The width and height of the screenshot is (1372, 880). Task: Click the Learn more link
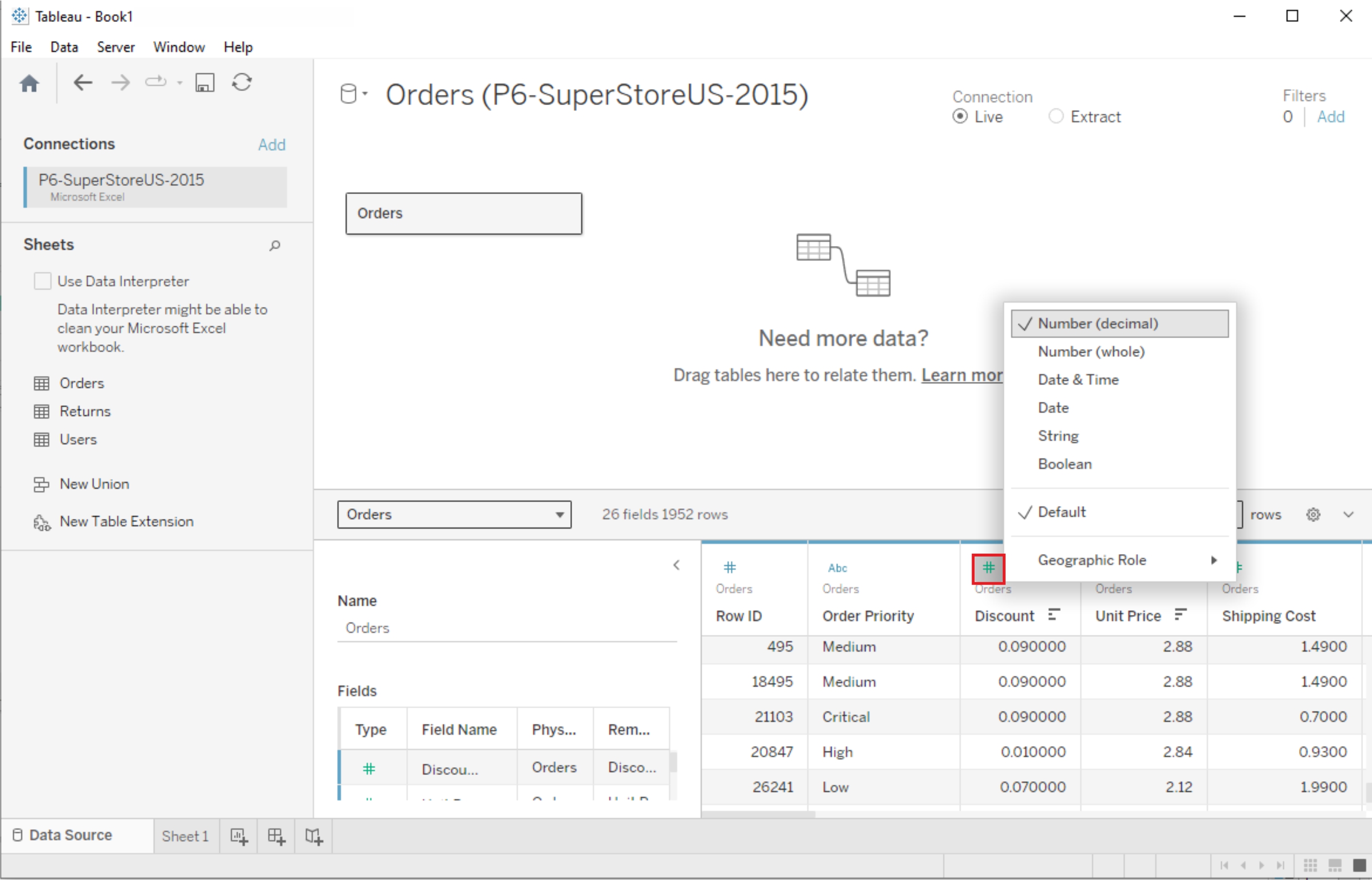pos(962,375)
